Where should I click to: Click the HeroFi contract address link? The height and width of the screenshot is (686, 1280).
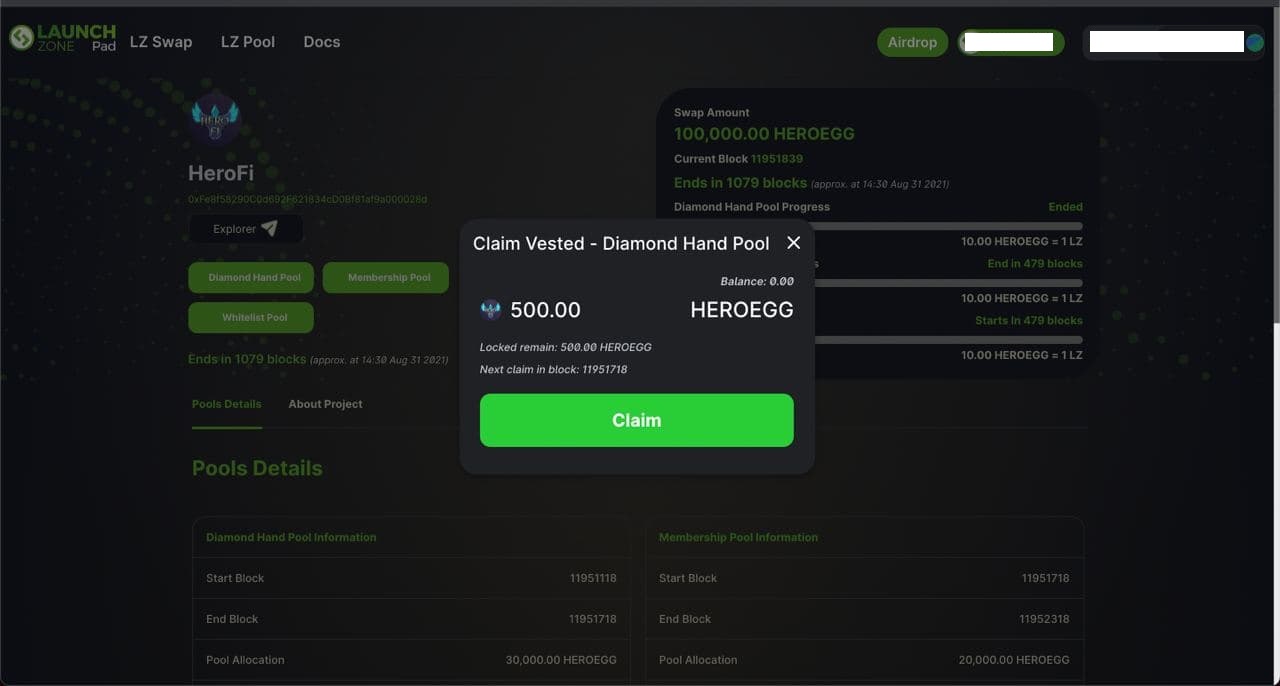click(307, 199)
